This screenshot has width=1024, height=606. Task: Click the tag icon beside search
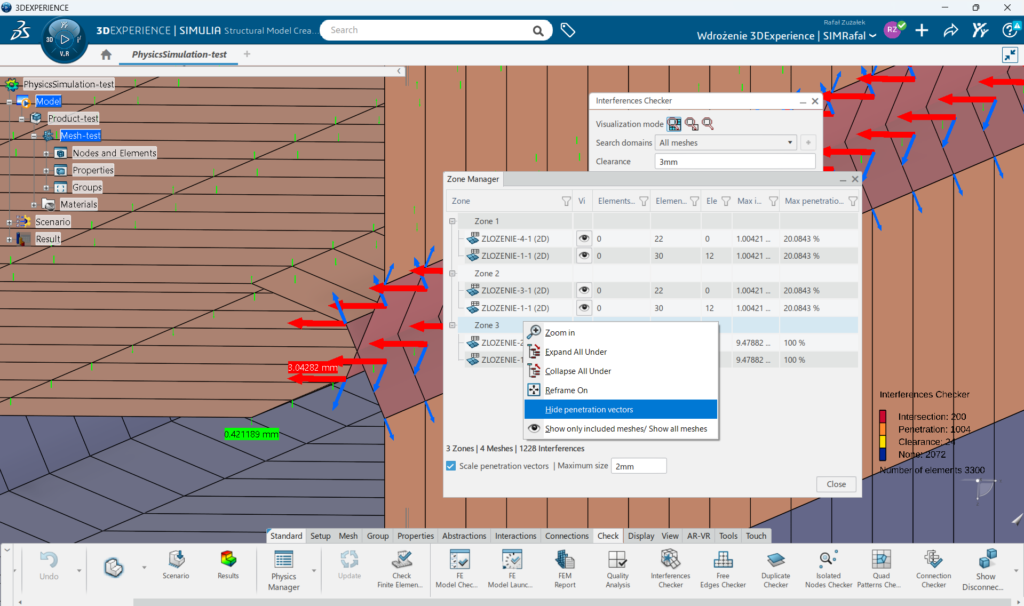[x=567, y=30]
